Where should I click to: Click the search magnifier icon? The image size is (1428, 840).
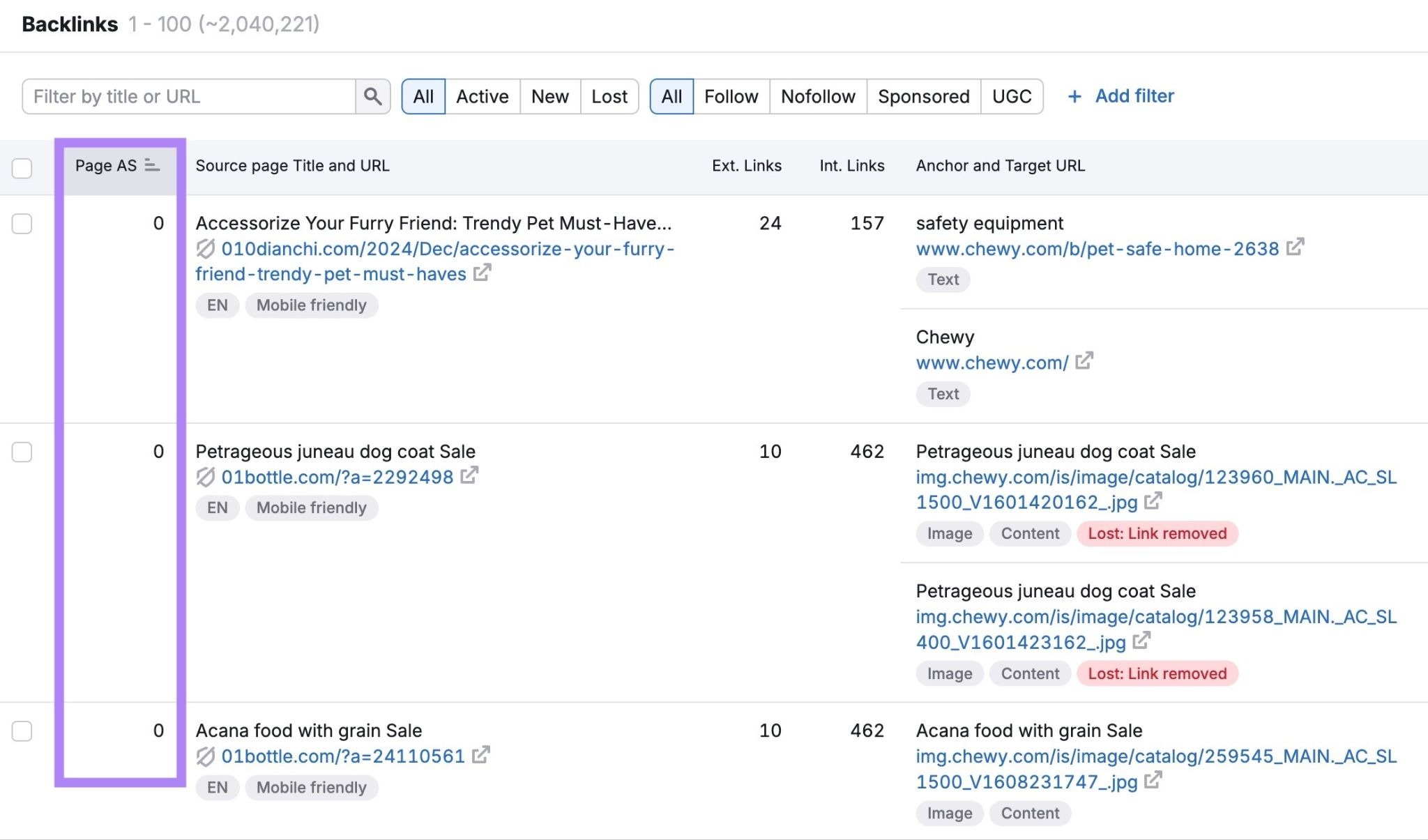(x=373, y=96)
